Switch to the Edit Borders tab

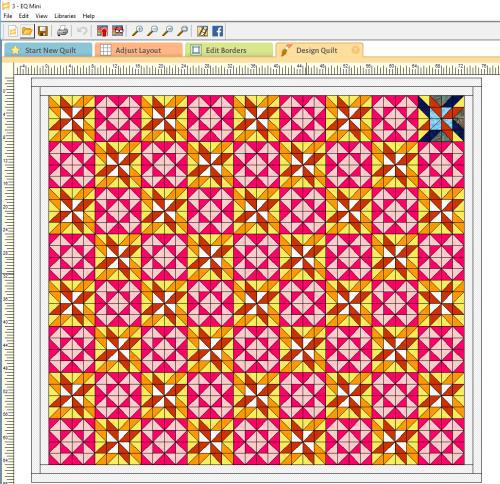coord(229,50)
